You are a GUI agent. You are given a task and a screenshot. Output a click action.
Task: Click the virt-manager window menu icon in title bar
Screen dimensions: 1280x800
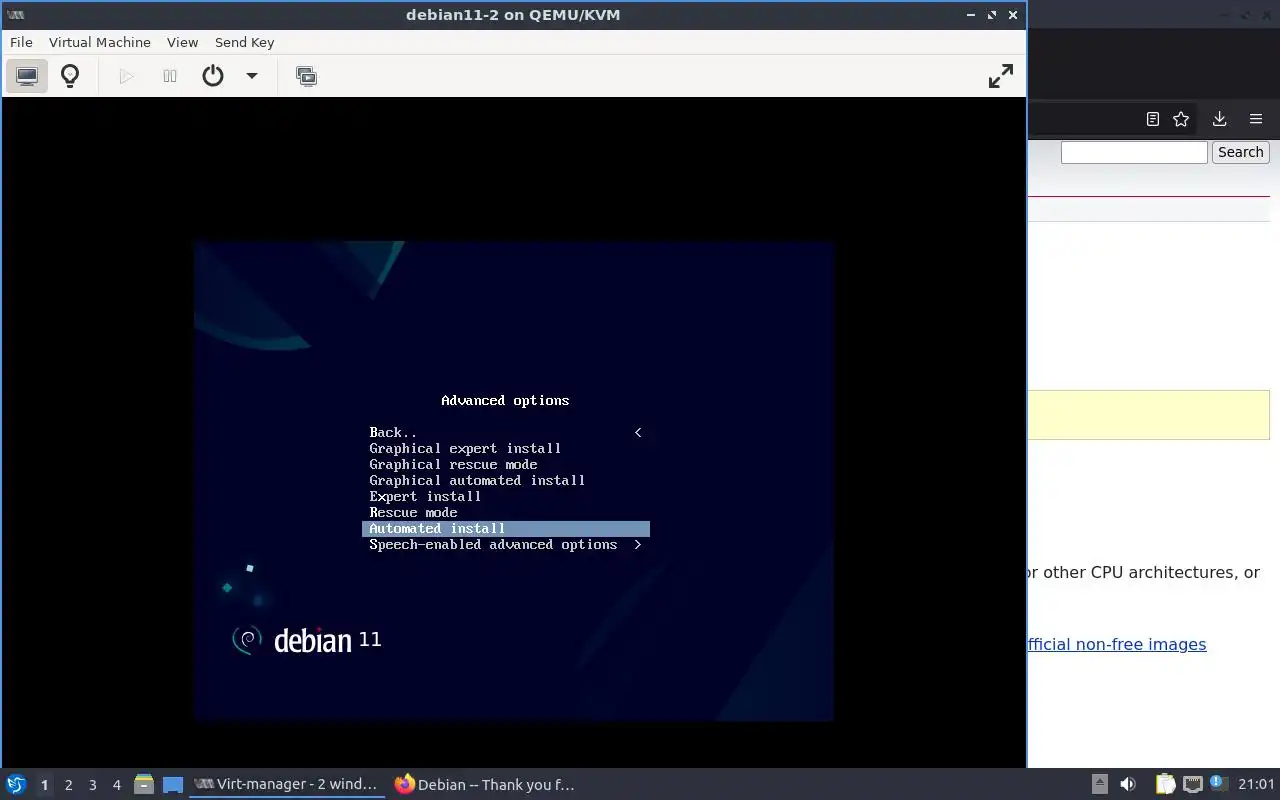(x=16, y=15)
